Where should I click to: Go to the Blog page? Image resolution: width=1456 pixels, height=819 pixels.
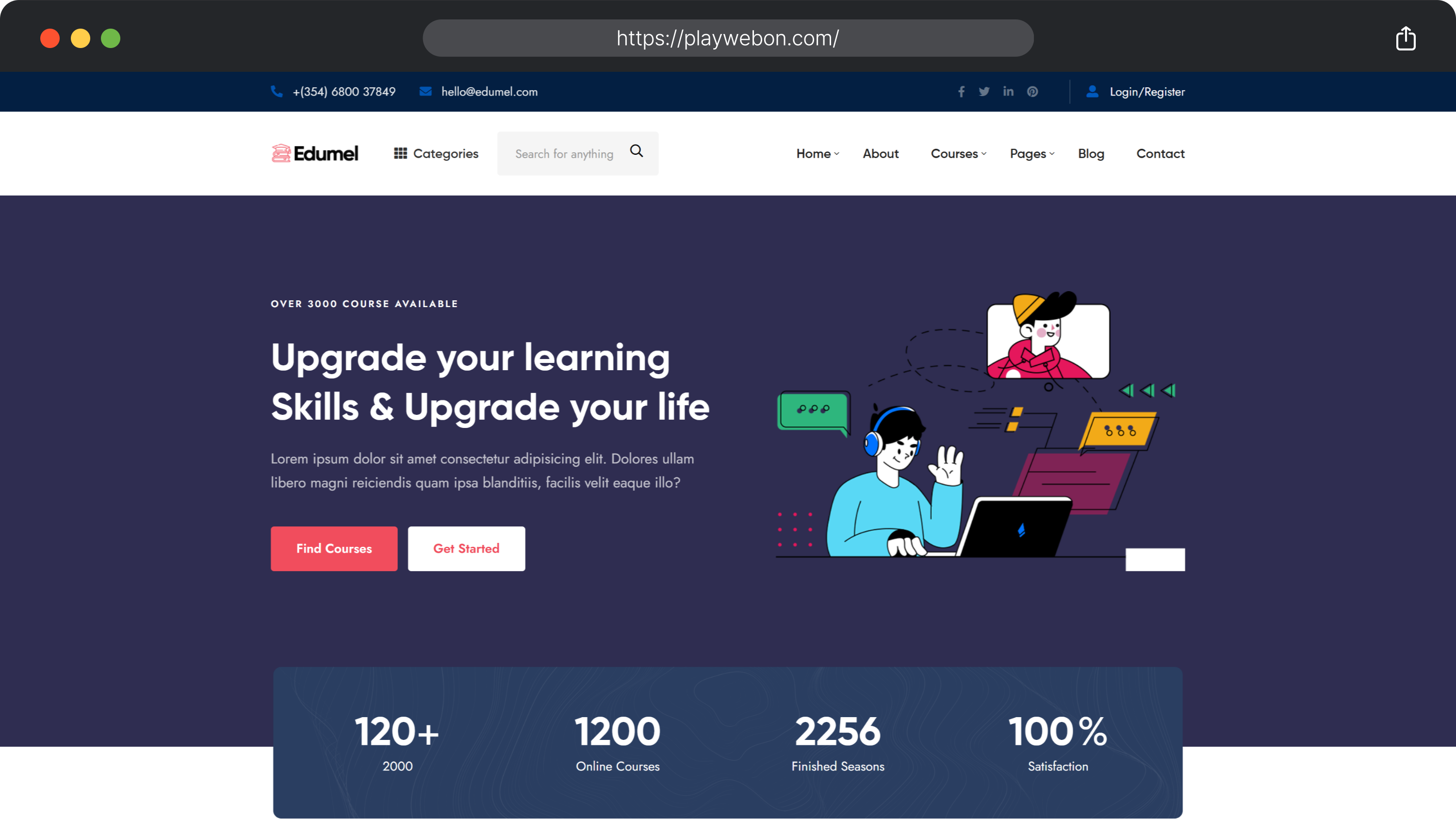point(1091,154)
